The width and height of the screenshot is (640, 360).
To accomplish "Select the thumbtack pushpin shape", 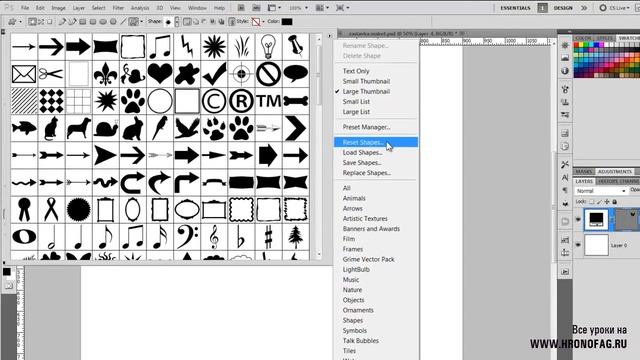I will tap(296, 47).
